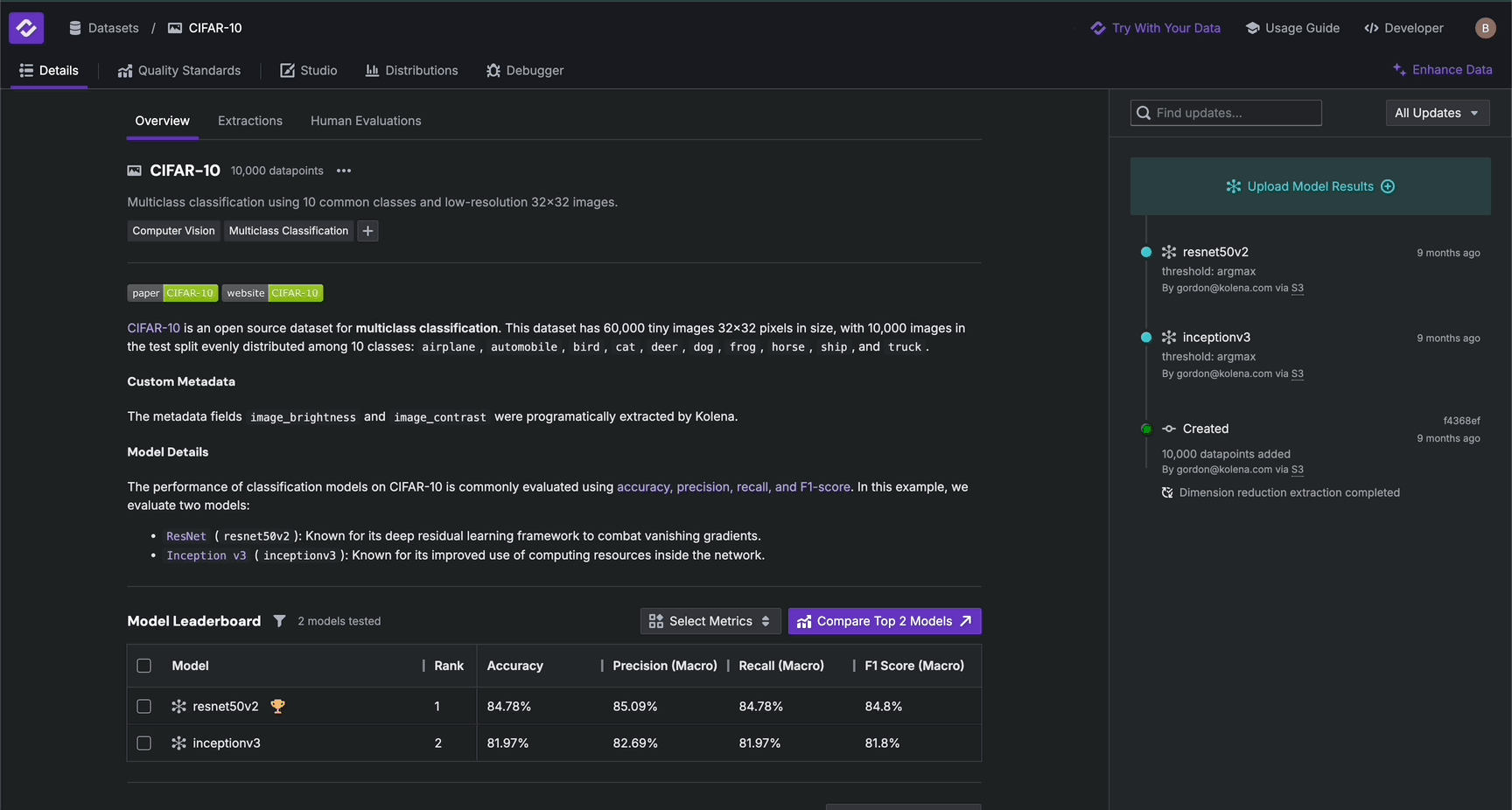Screen dimensions: 1512x810
Task: Click the Created commit icon in timeline
Action: pos(1169,429)
